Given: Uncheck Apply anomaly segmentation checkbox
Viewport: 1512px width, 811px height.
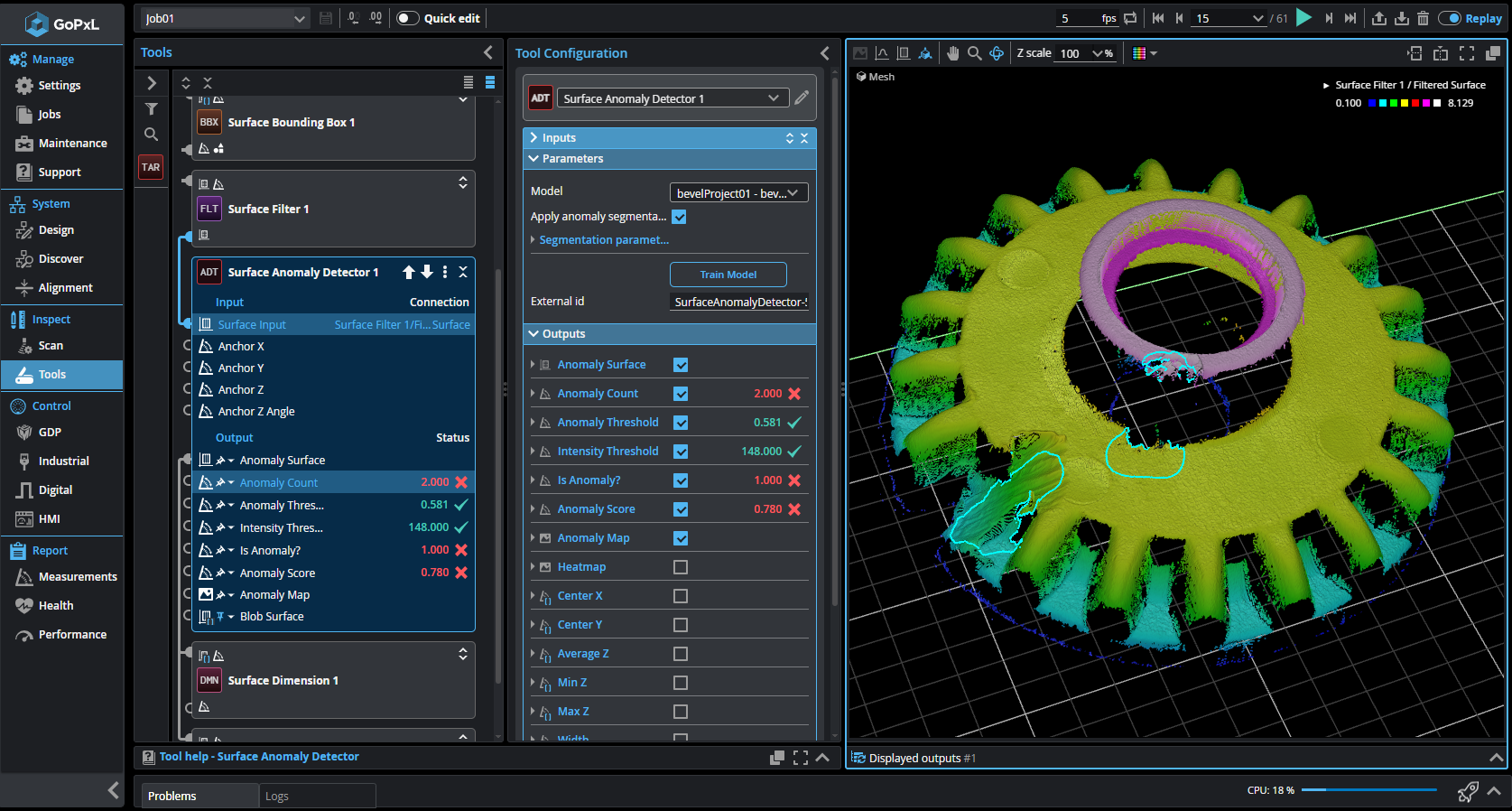Looking at the screenshot, I should pyautogui.click(x=680, y=217).
